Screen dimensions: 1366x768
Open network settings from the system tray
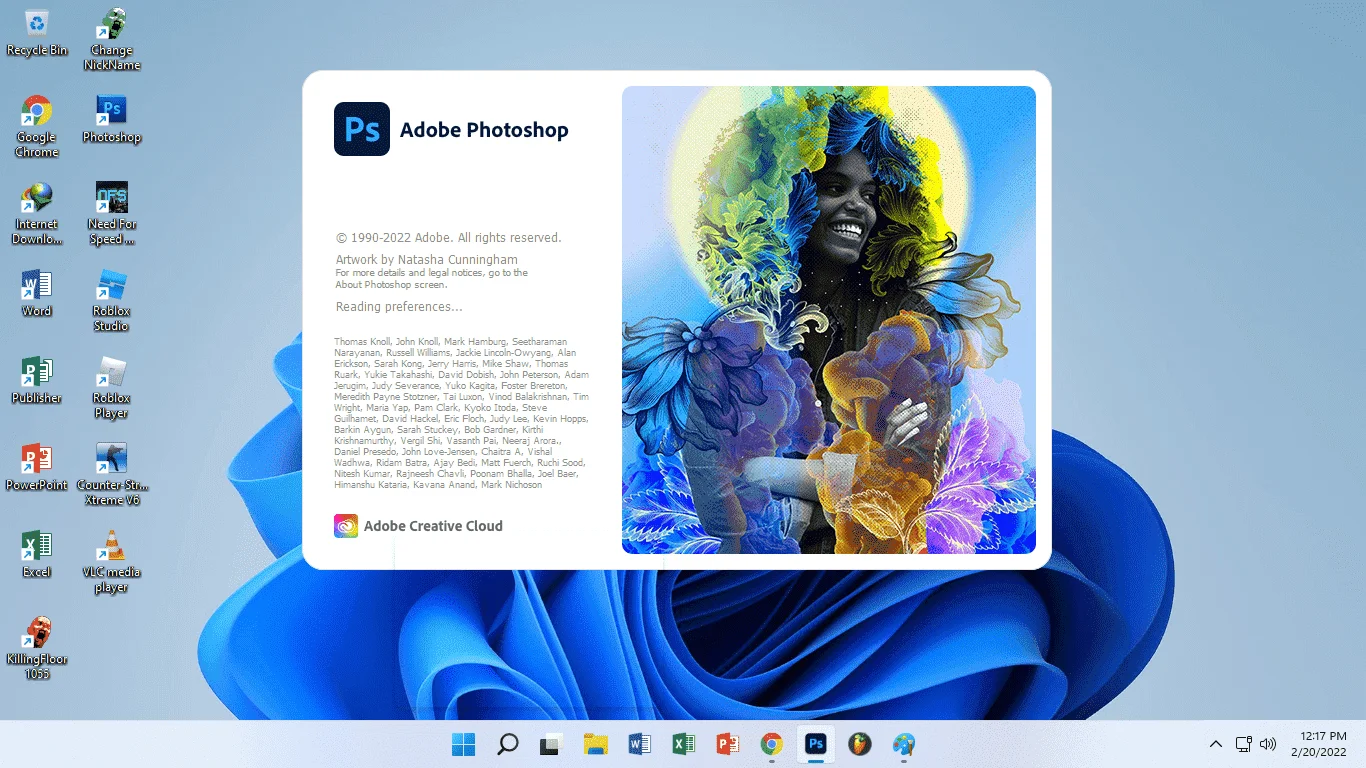pyautogui.click(x=1244, y=744)
